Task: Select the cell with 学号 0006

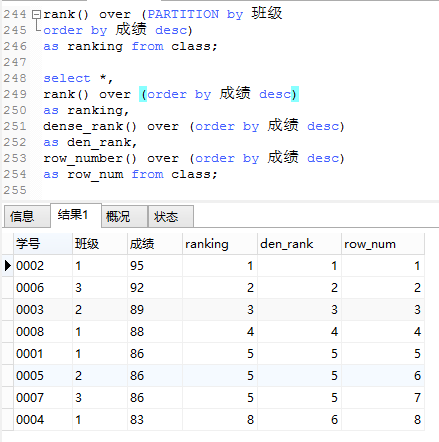Action: point(43,288)
